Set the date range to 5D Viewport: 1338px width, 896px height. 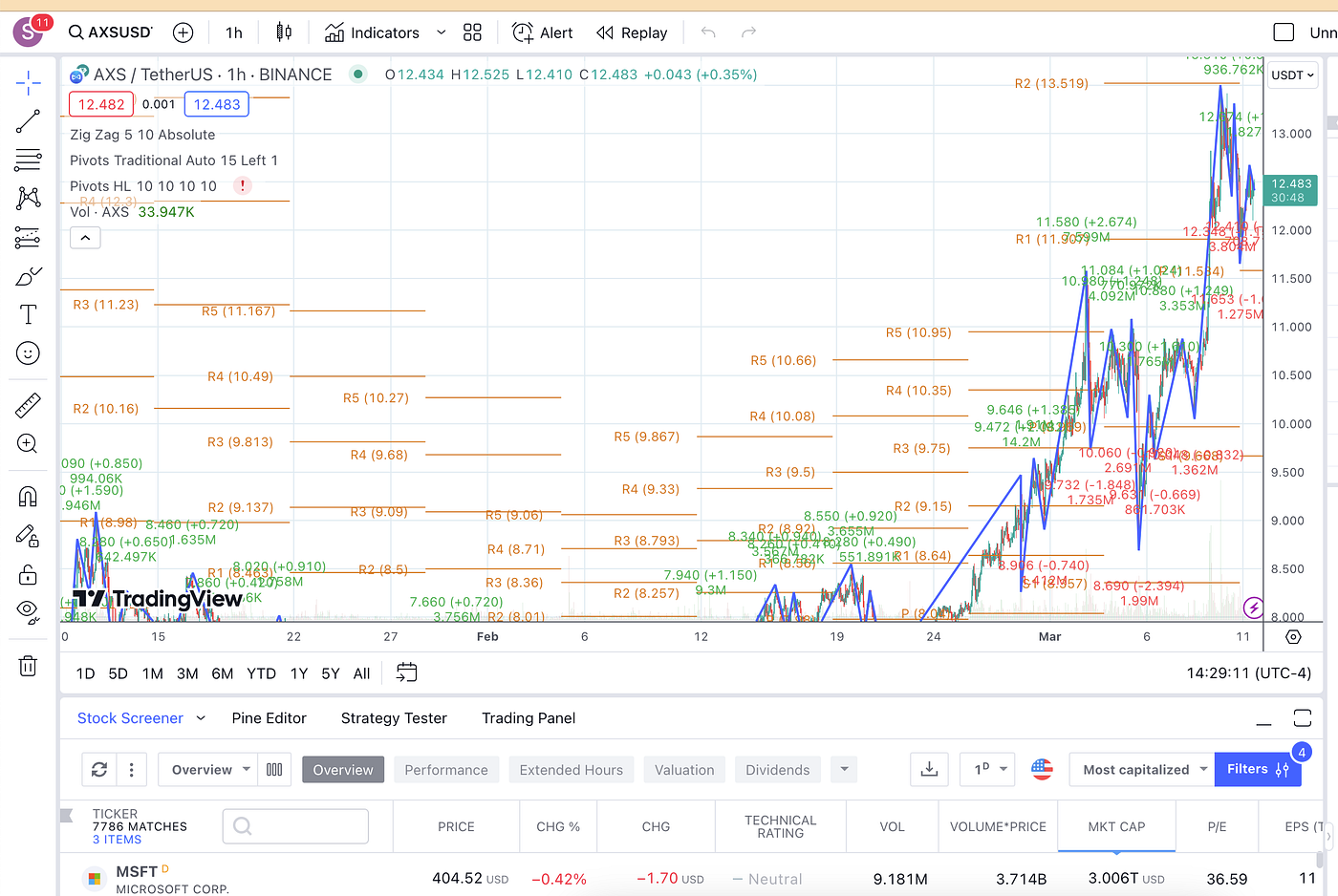(x=118, y=673)
